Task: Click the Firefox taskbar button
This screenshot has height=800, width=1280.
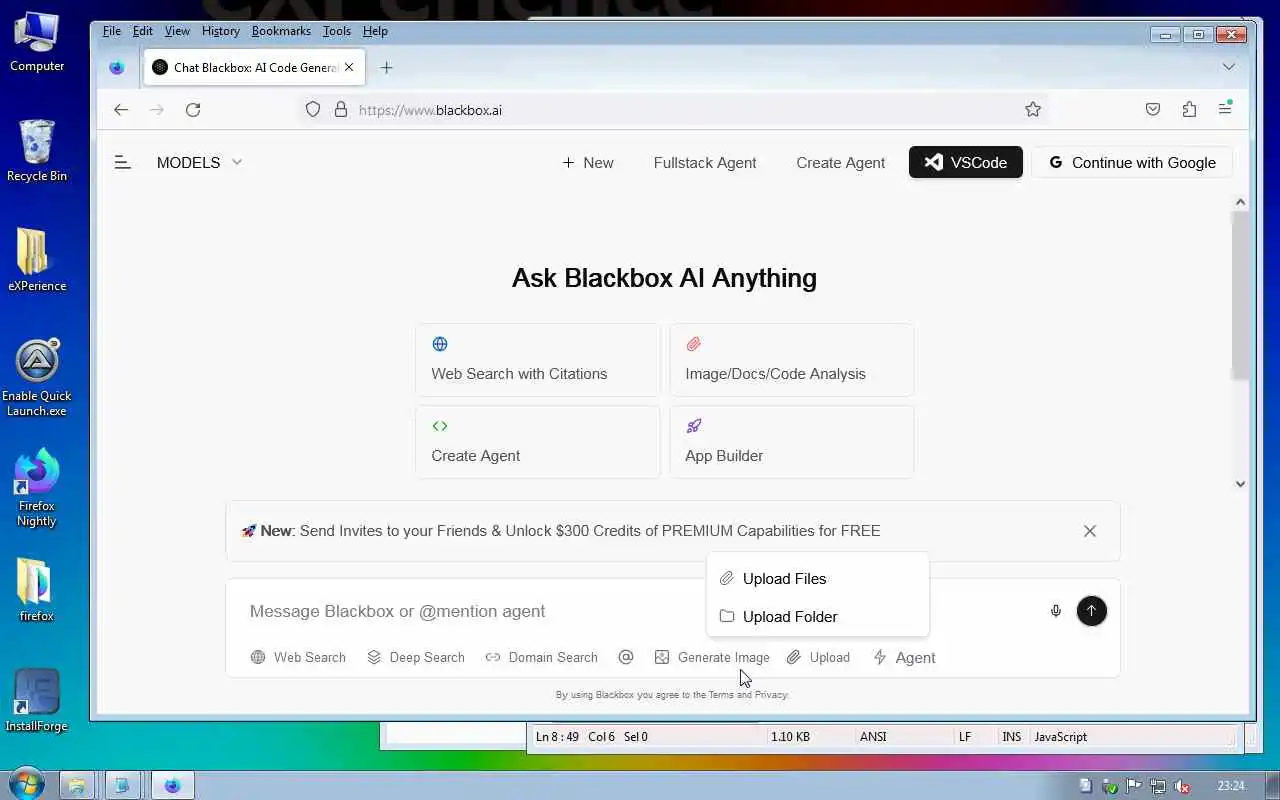Action: 172,785
